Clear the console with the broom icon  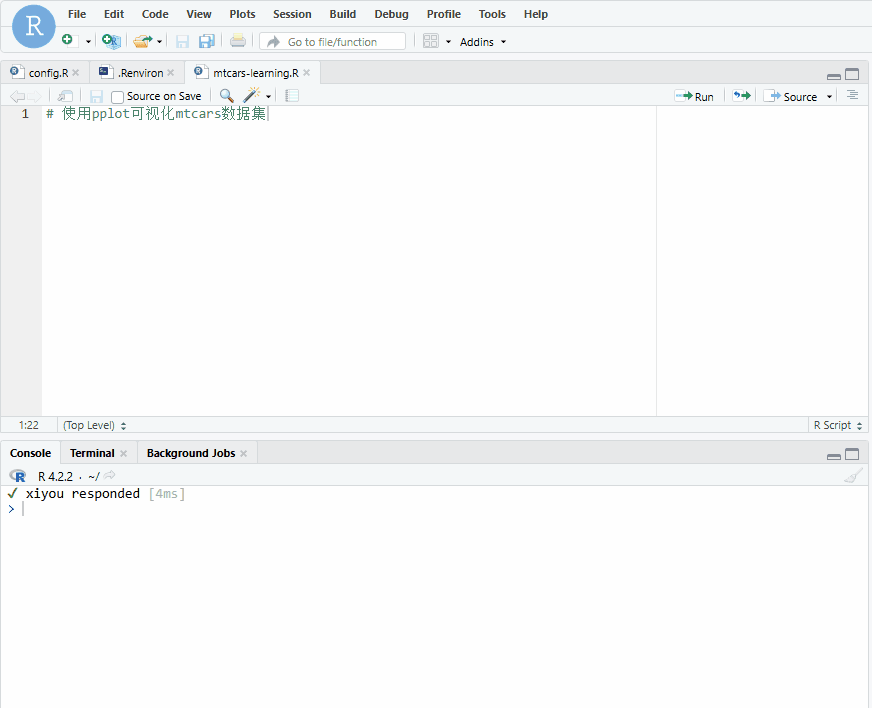[x=852, y=475]
